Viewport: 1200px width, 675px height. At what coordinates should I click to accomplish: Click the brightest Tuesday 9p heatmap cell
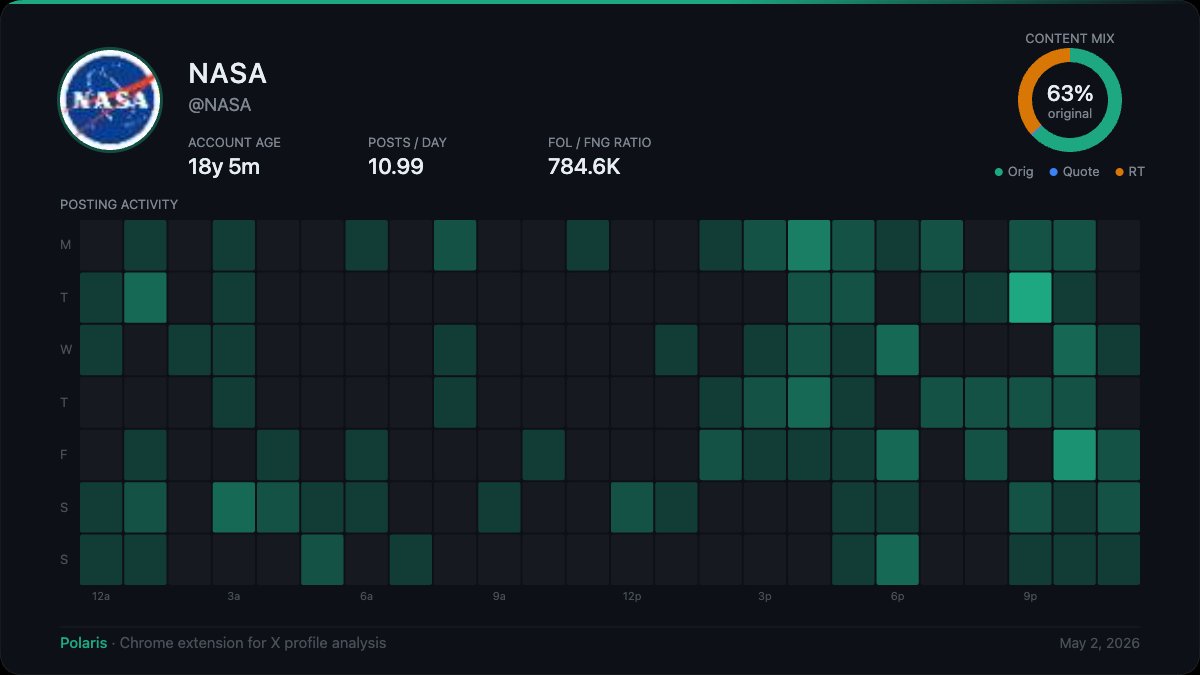1030,297
